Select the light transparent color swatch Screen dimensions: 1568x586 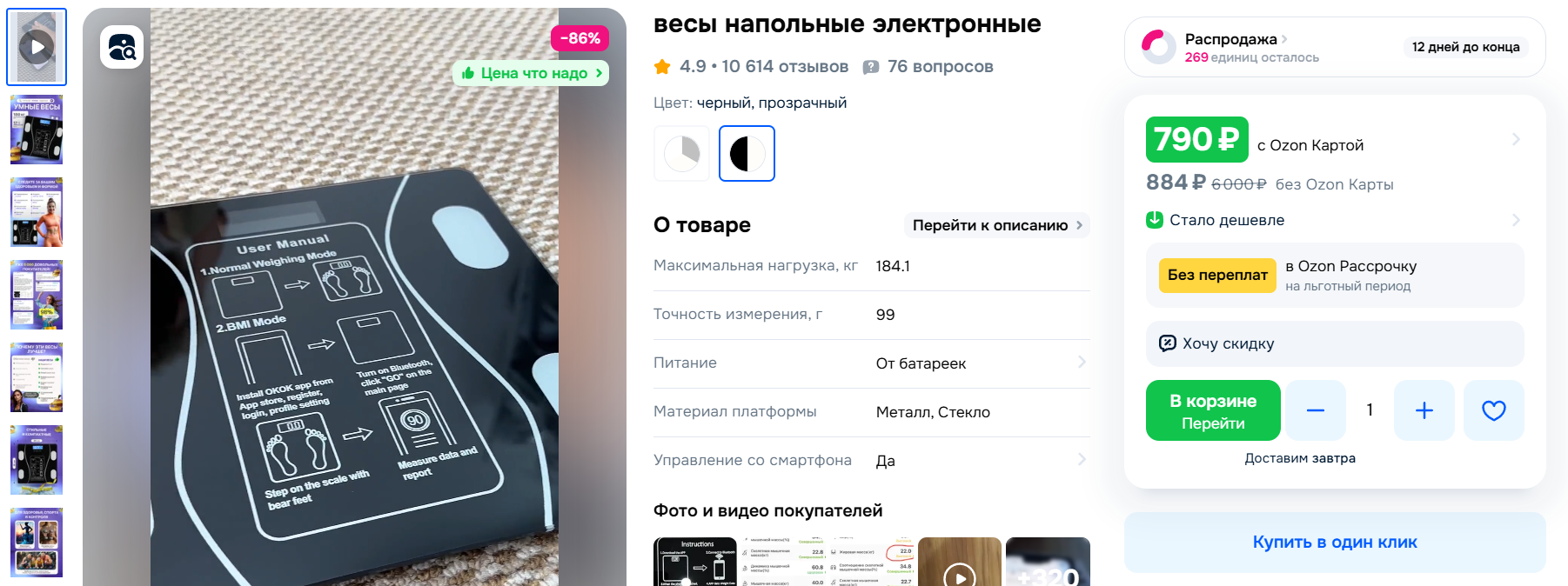(x=682, y=154)
